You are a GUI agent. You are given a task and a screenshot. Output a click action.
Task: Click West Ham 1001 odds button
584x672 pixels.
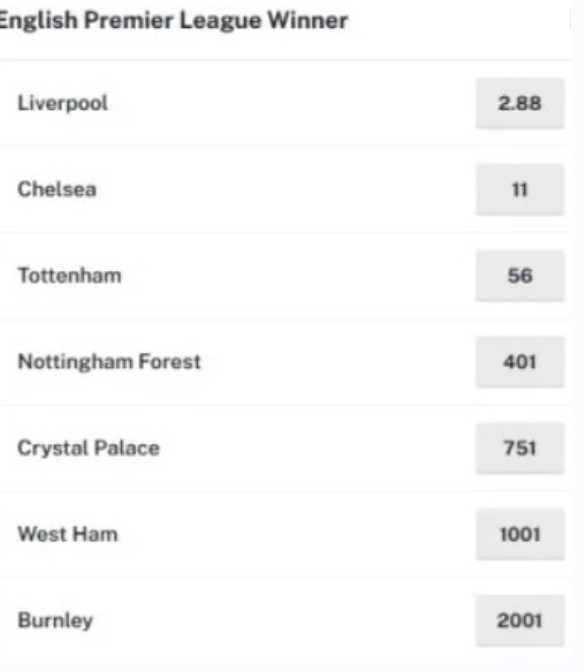click(x=520, y=534)
